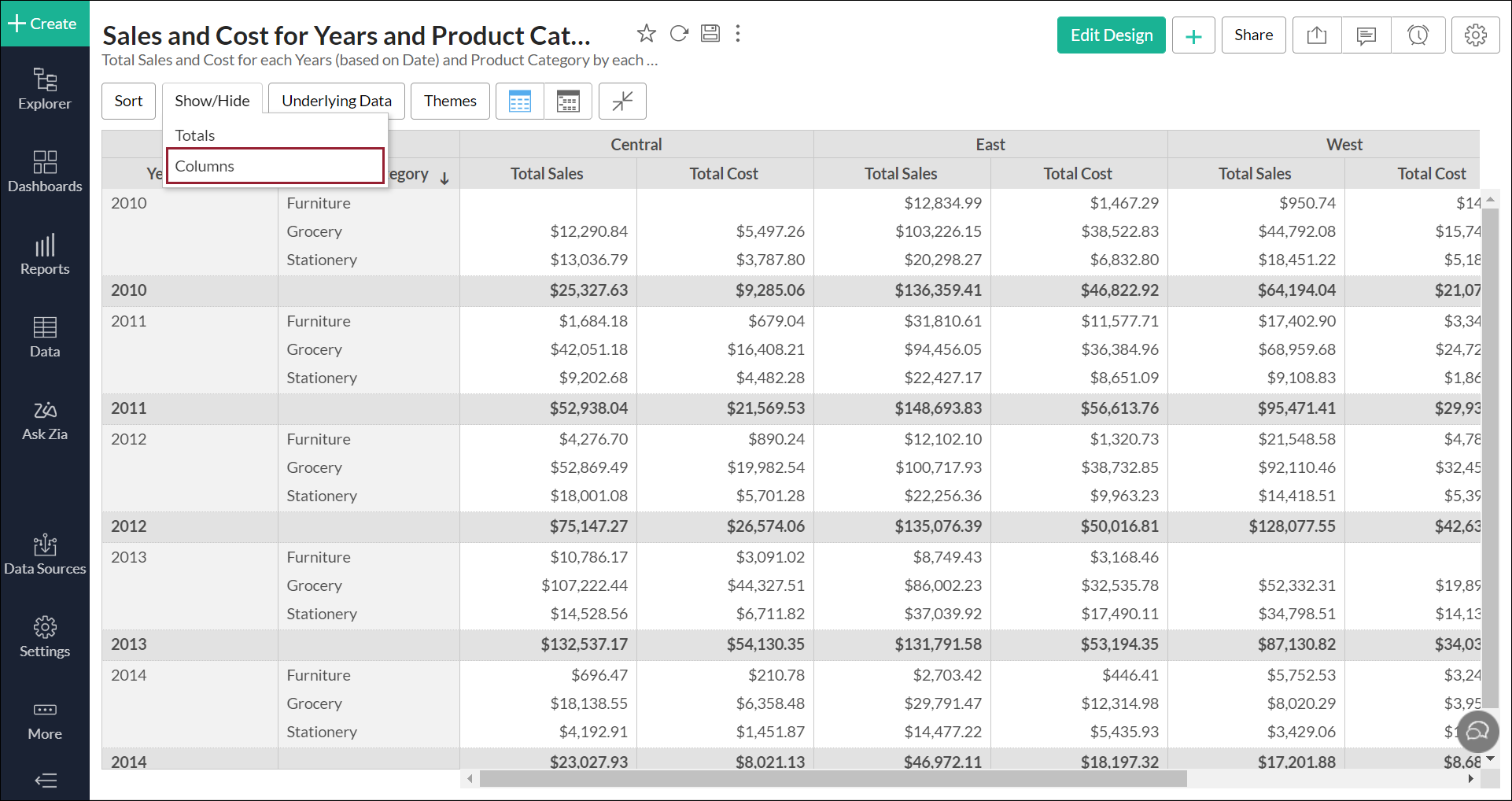Mark report as favorite with star icon
This screenshot has height=801, width=1512.
[646, 34]
